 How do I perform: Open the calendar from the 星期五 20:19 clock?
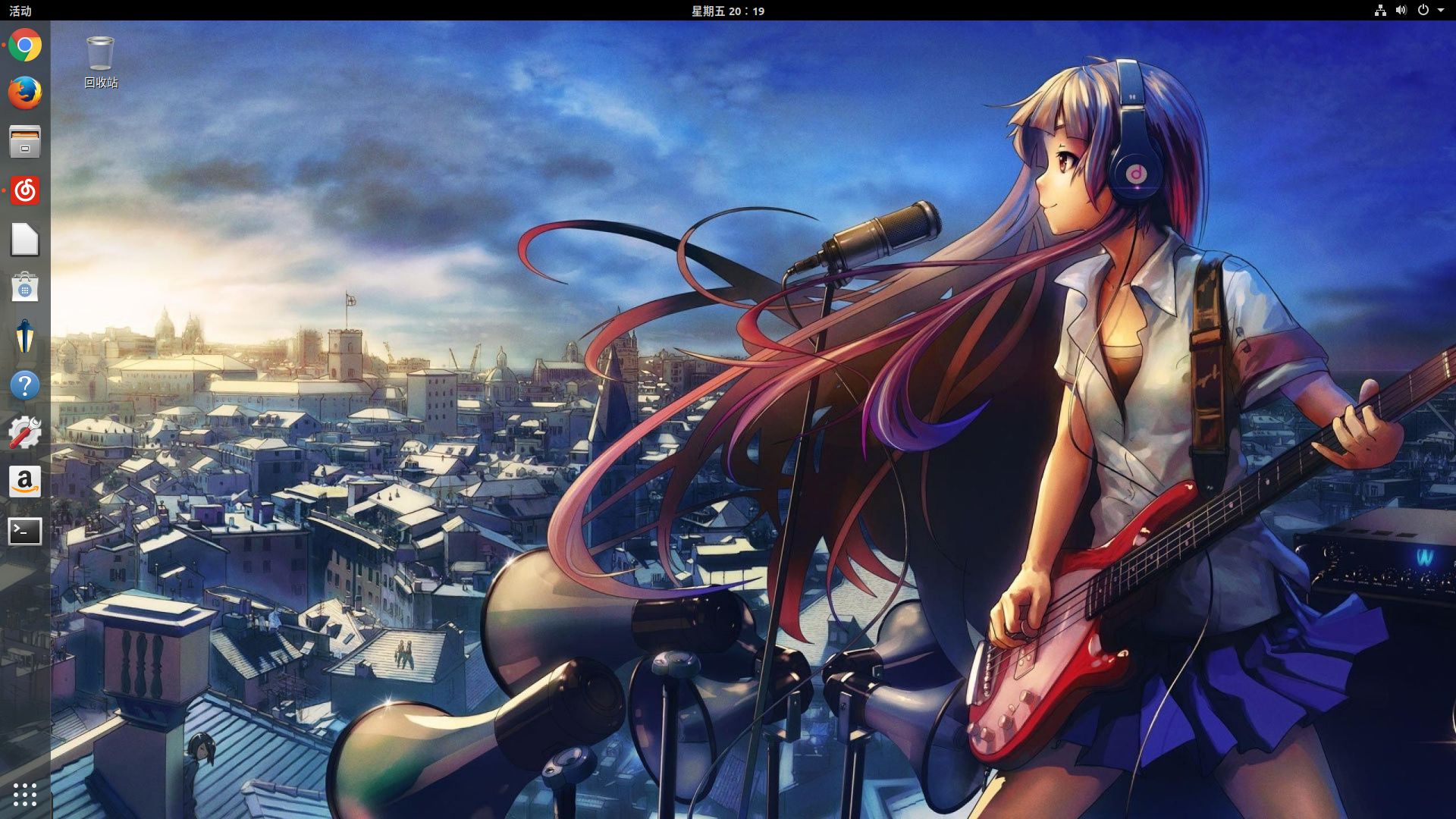coord(728,11)
